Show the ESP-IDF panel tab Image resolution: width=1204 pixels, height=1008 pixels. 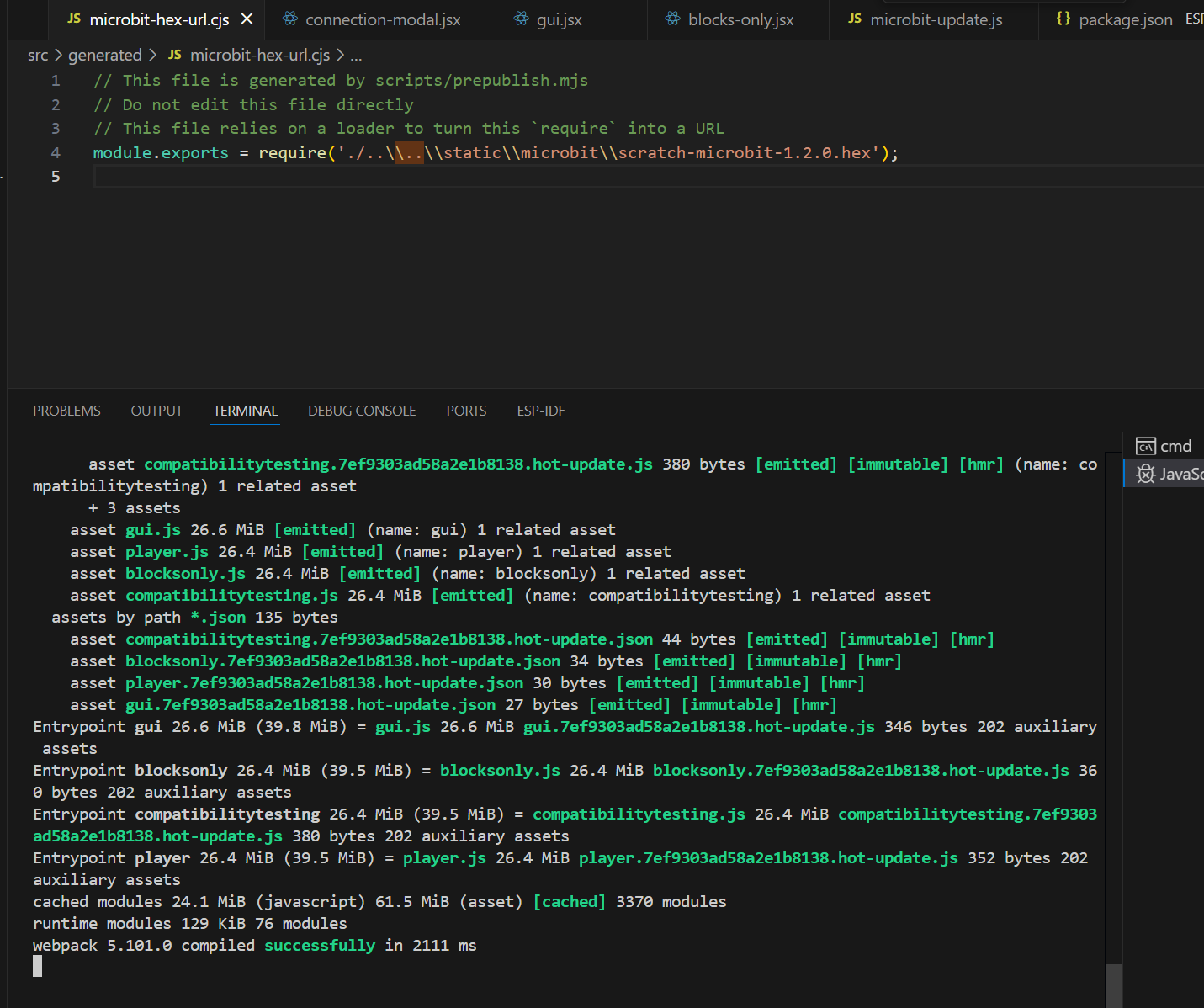(541, 411)
